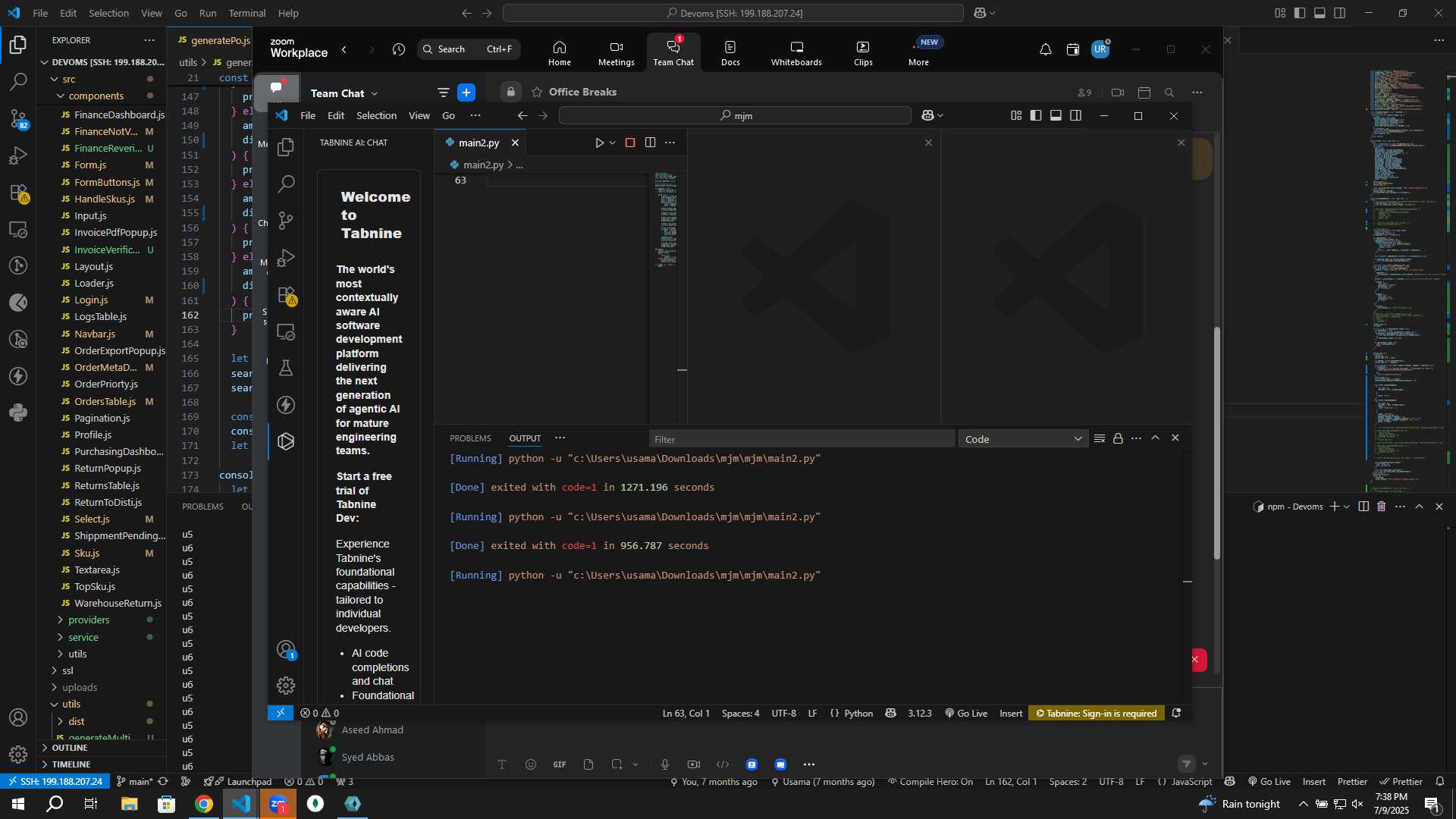This screenshot has width=1456, height=819.
Task: Click the main2.py minimap slider
Action: click(x=667, y=220)
